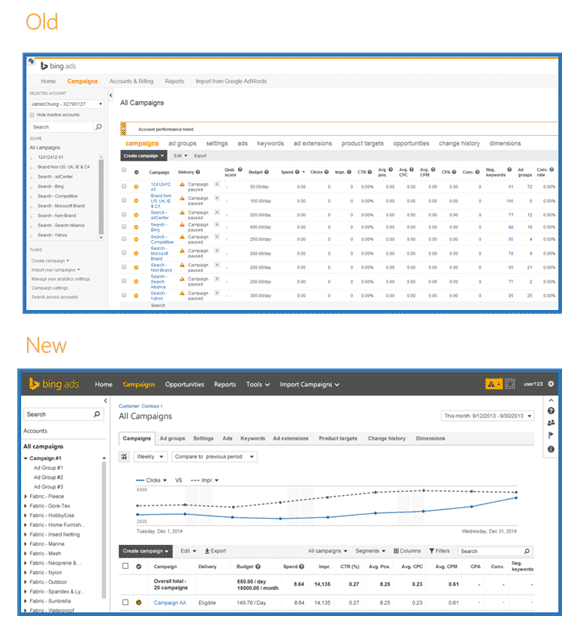Click Search across accounts link
This screenshot has height=626, width=578.
(55, 297)
